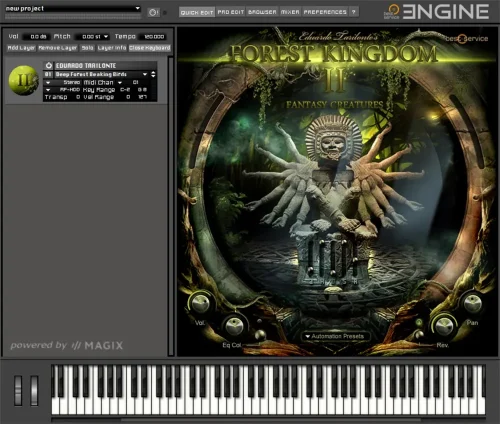Click the layer list vertical scrollbar
This screenshot has height=424, width=500.
(x=171, y=206)
